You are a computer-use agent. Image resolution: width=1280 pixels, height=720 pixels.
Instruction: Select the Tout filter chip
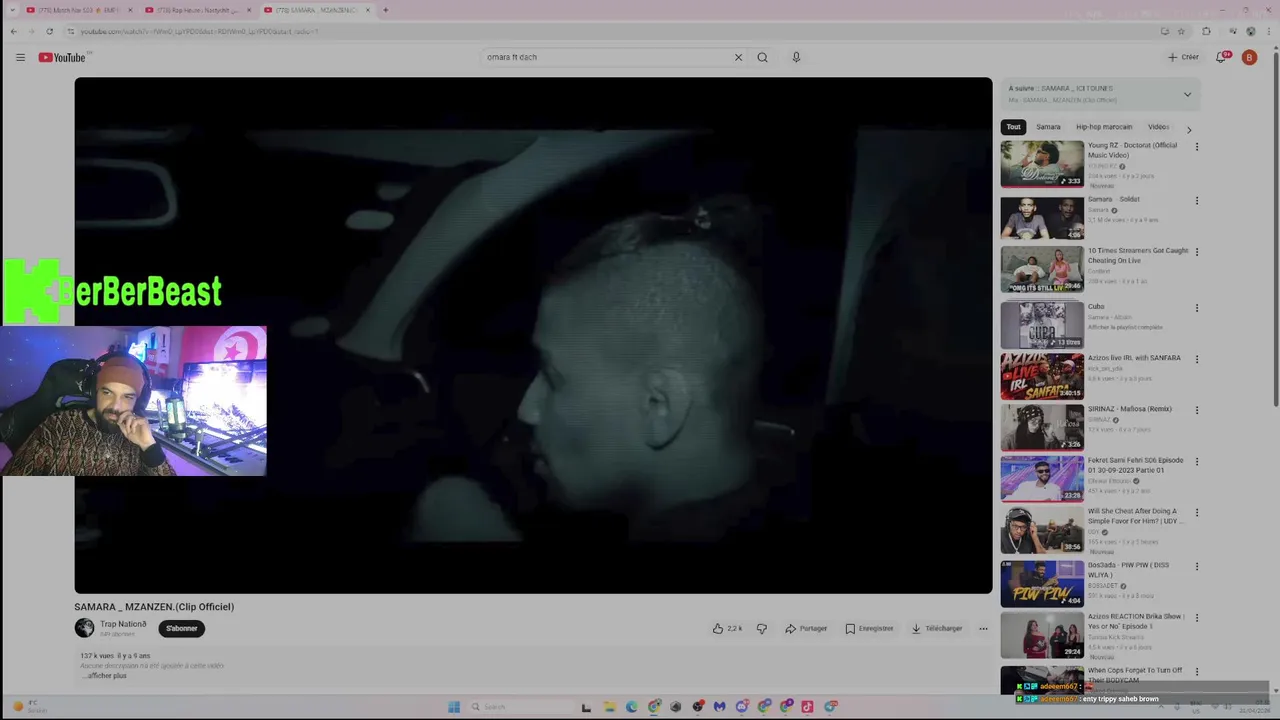1013,127
